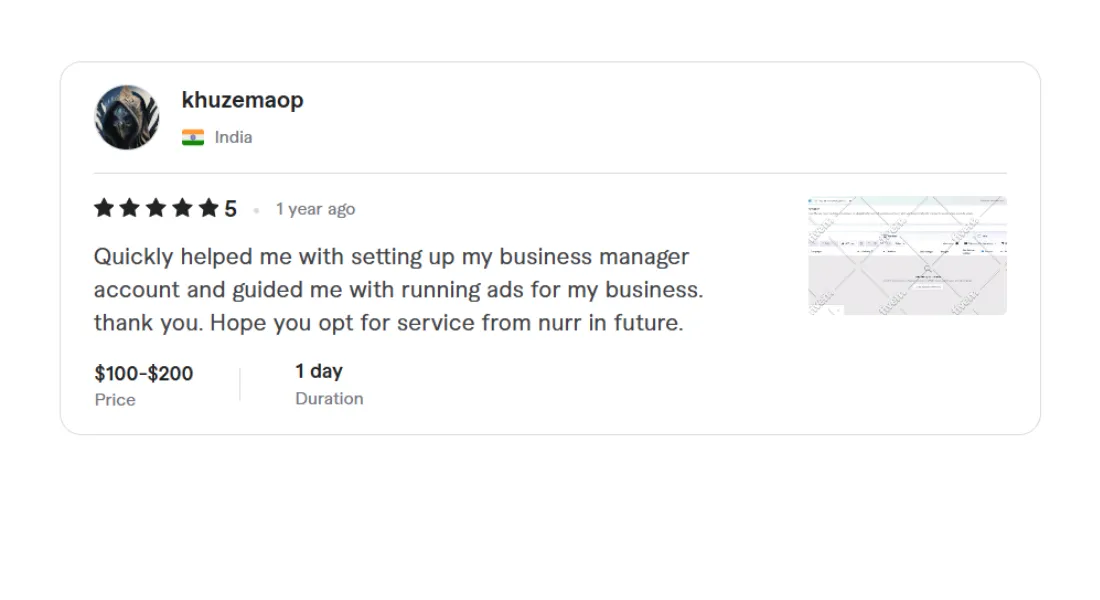Click the fourth rating star
Screen dimensions: 1100x600
(x=182, y=208)
